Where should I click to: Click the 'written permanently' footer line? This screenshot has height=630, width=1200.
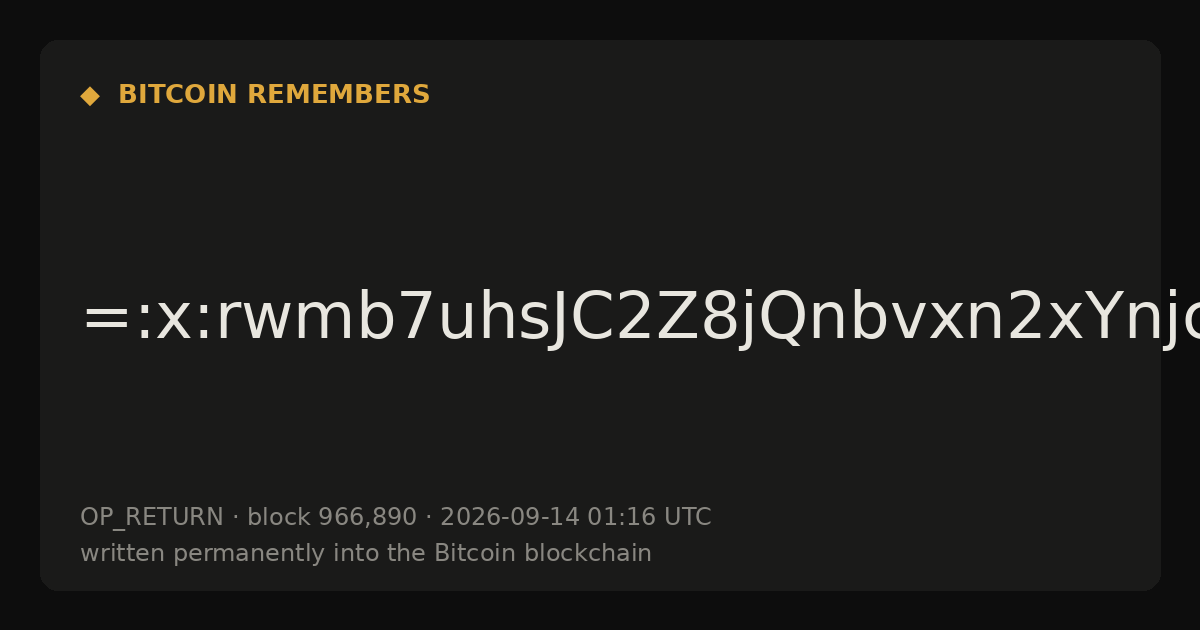pos(366,554)
